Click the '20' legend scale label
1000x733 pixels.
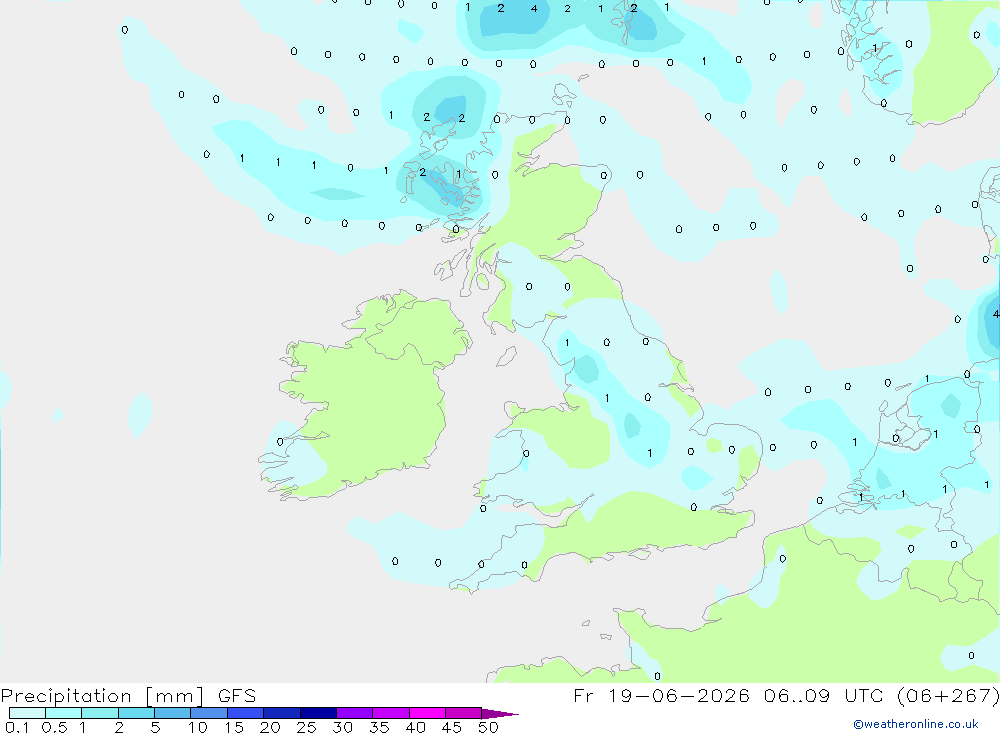click(x=270, y=727)
